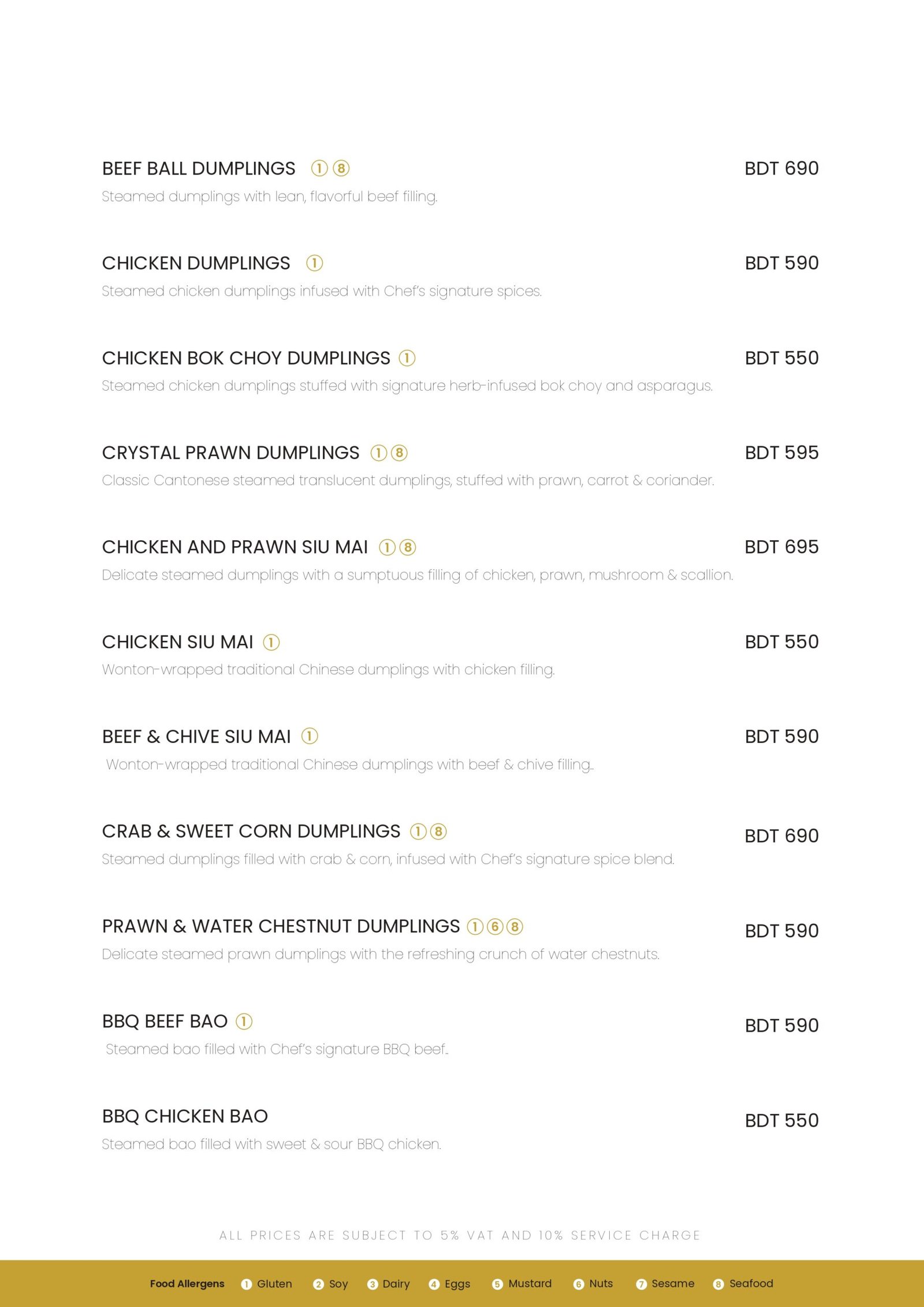Click the Food Allergens label in the footer
The height and width of the screenshot is (1307, 924).
point(187,1284)
